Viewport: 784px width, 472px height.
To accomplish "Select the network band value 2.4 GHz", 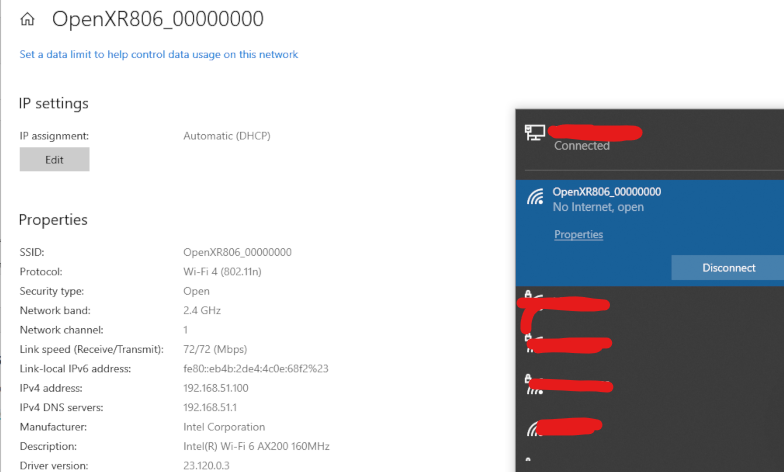I will 202,310.
